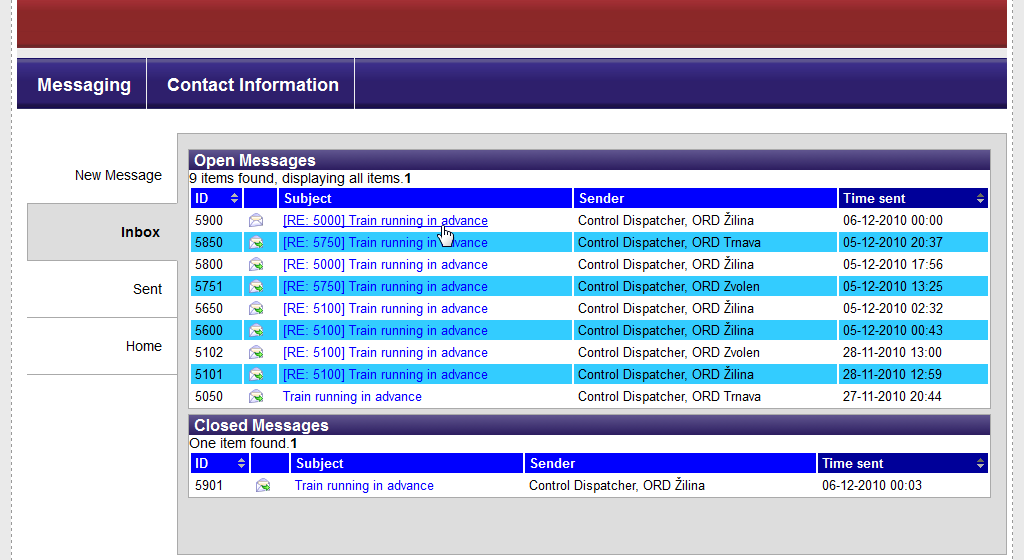
Task: Click the envelope icon for message 5751
Action: (256, 287)
